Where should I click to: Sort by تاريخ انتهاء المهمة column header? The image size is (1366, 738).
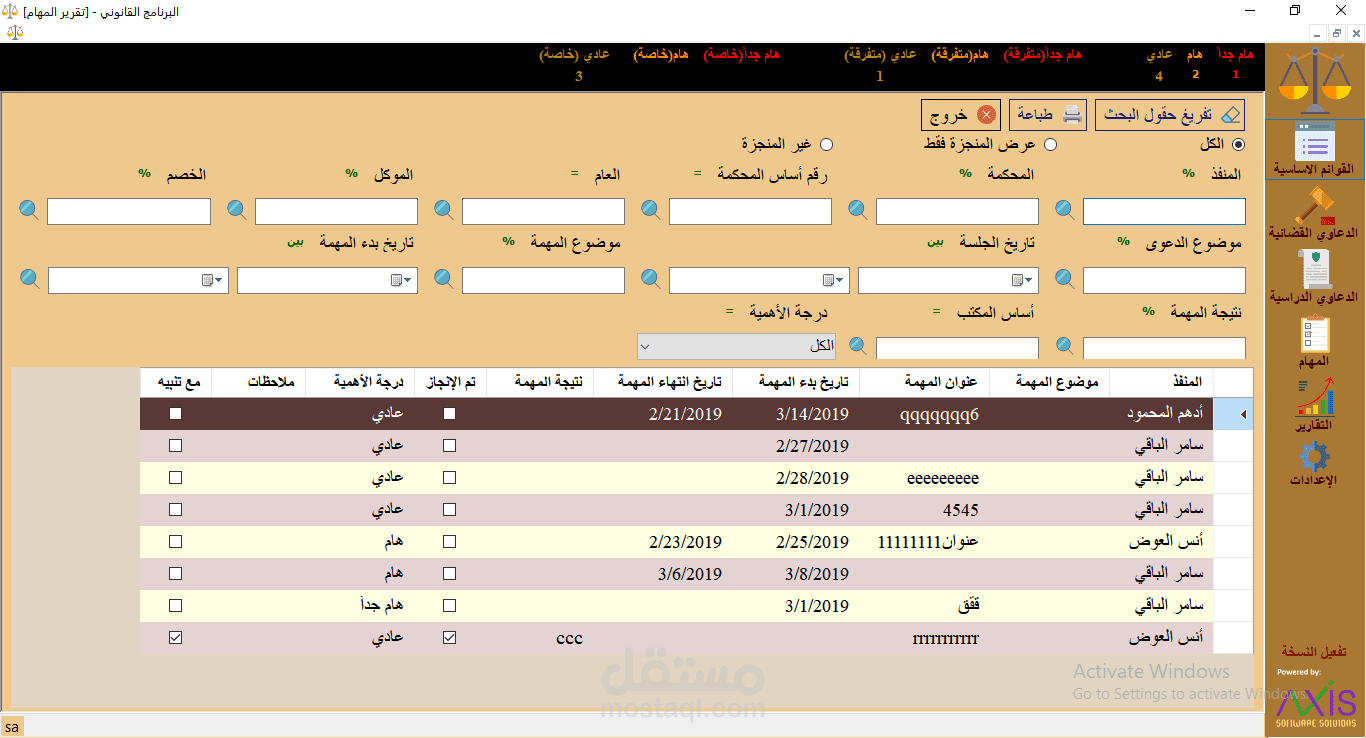tap(662, 381)
